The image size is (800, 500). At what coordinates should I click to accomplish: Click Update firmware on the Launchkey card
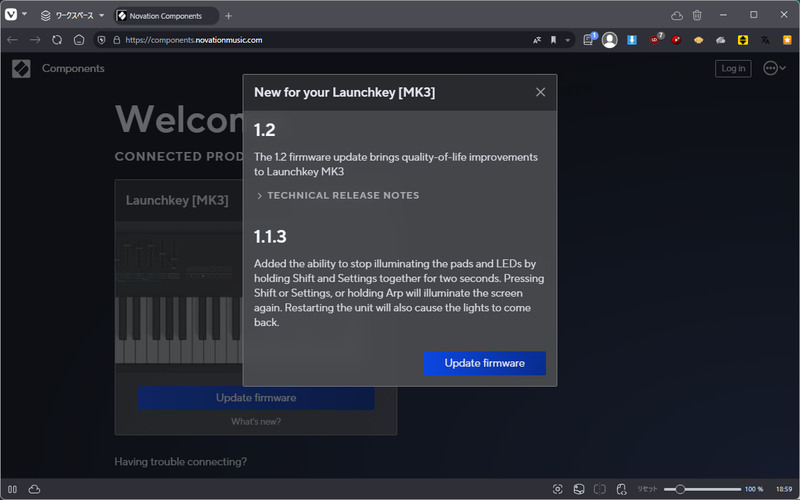[256, 397]
